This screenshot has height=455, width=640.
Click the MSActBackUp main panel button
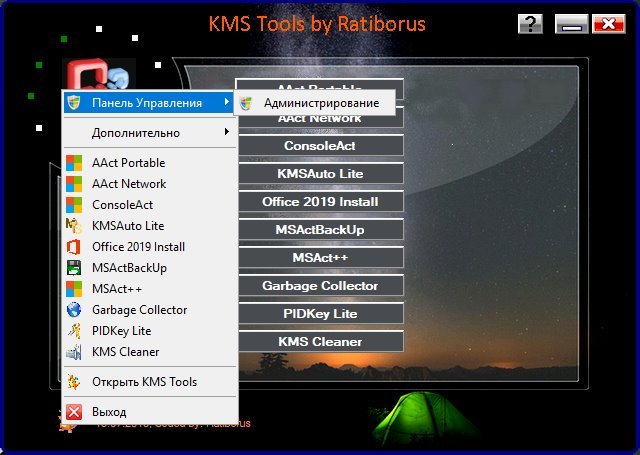pos(321,229)
